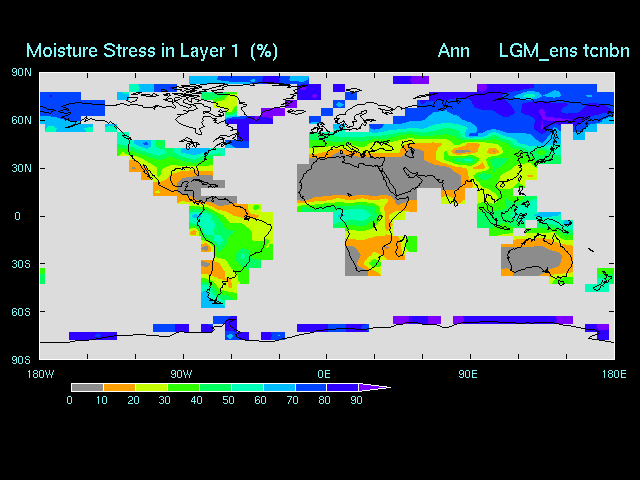Image resolution: width=640 pixels, height=480 pixels.
Task: Click the 180W longitude axis label
Action: [40, 373]
